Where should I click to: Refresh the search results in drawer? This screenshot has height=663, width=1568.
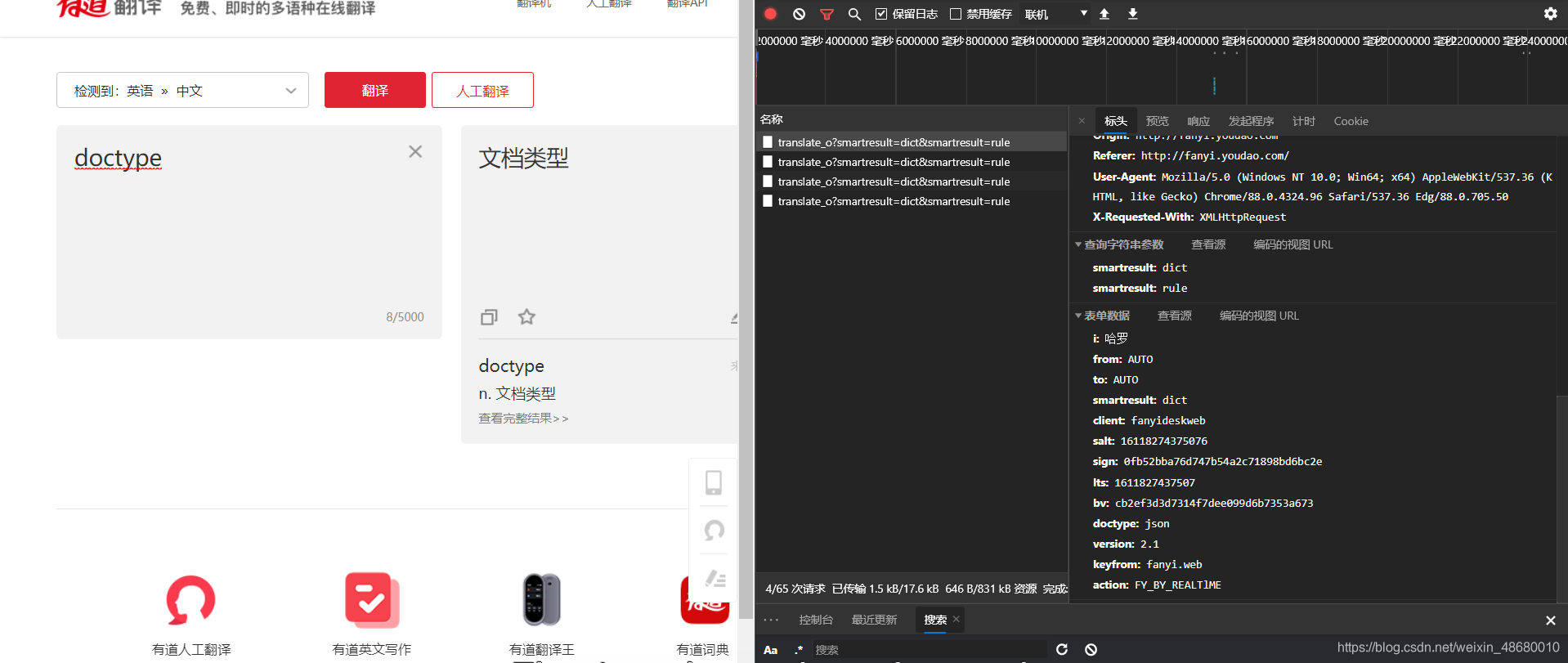tap(1062, 649)
